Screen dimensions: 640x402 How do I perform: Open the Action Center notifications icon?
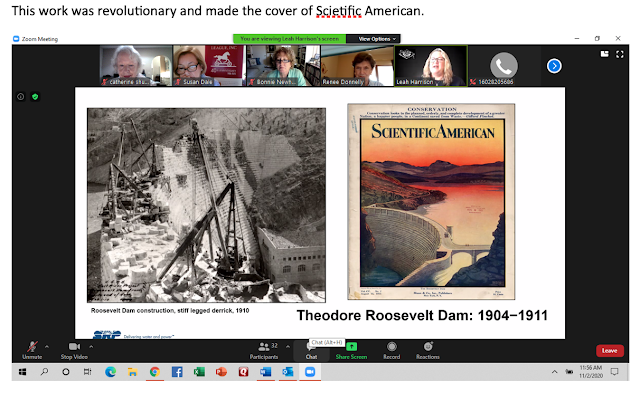coord(614,372)
